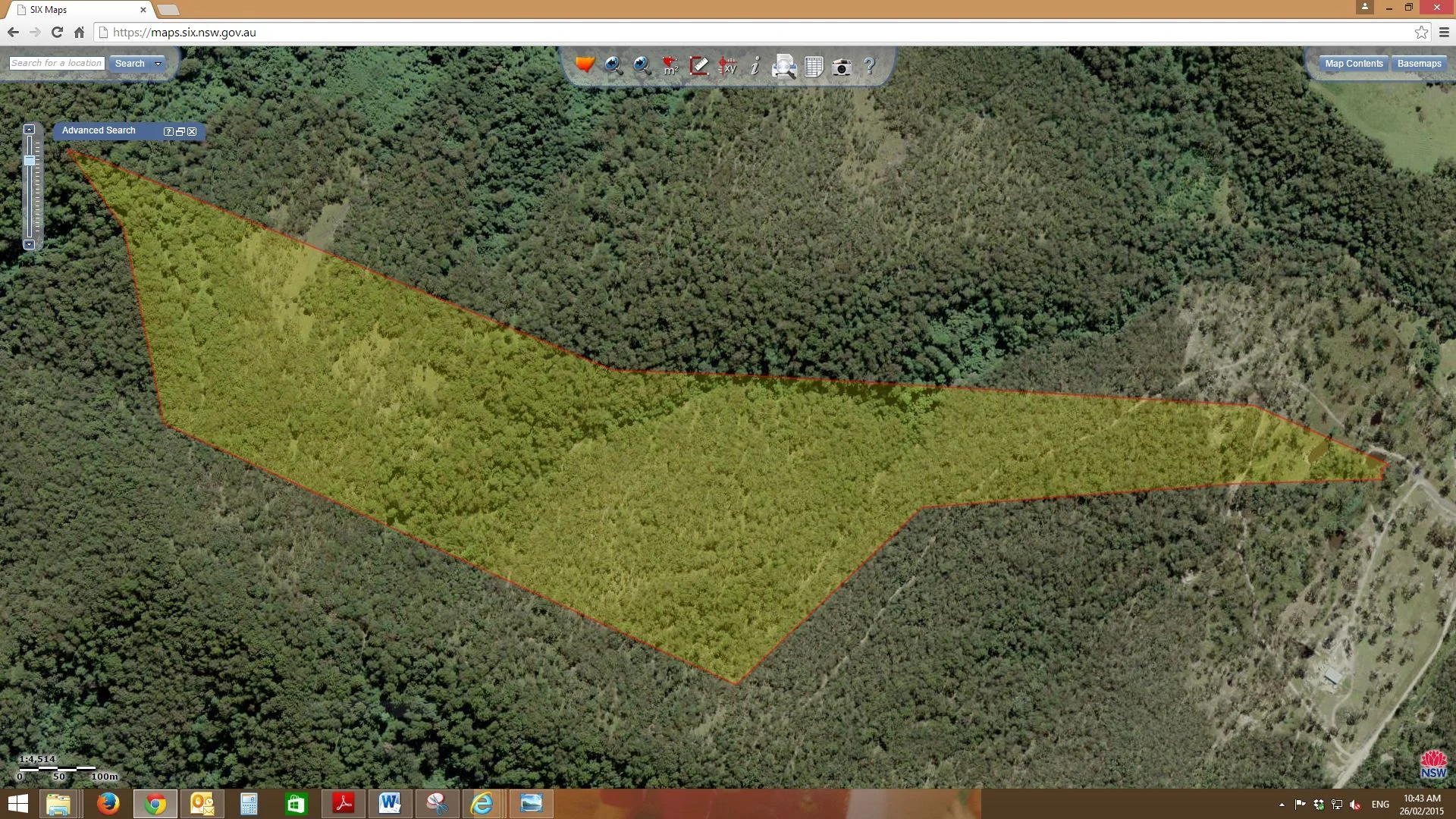The image size is (1456, 819).
Task: Click the Search for a location field
Action: click(x=55, y=63)
